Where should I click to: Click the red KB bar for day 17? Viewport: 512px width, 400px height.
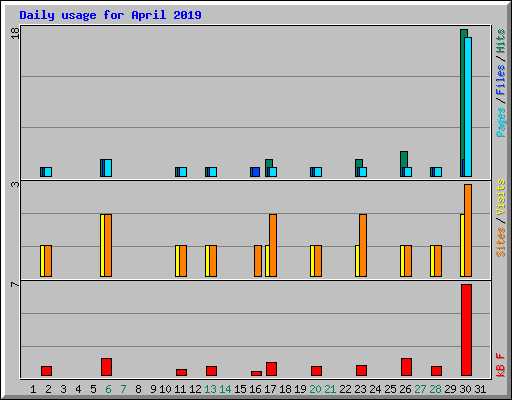(x=271, y=369)
